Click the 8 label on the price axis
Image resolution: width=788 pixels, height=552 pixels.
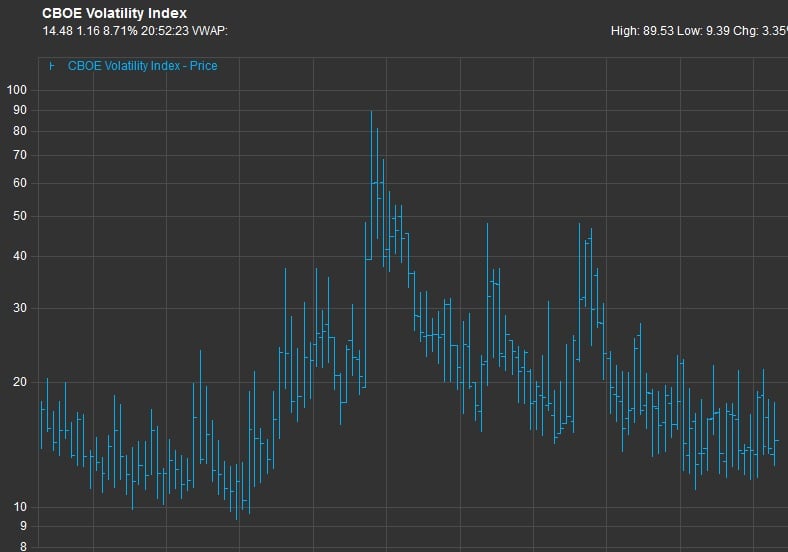point(23,547)
